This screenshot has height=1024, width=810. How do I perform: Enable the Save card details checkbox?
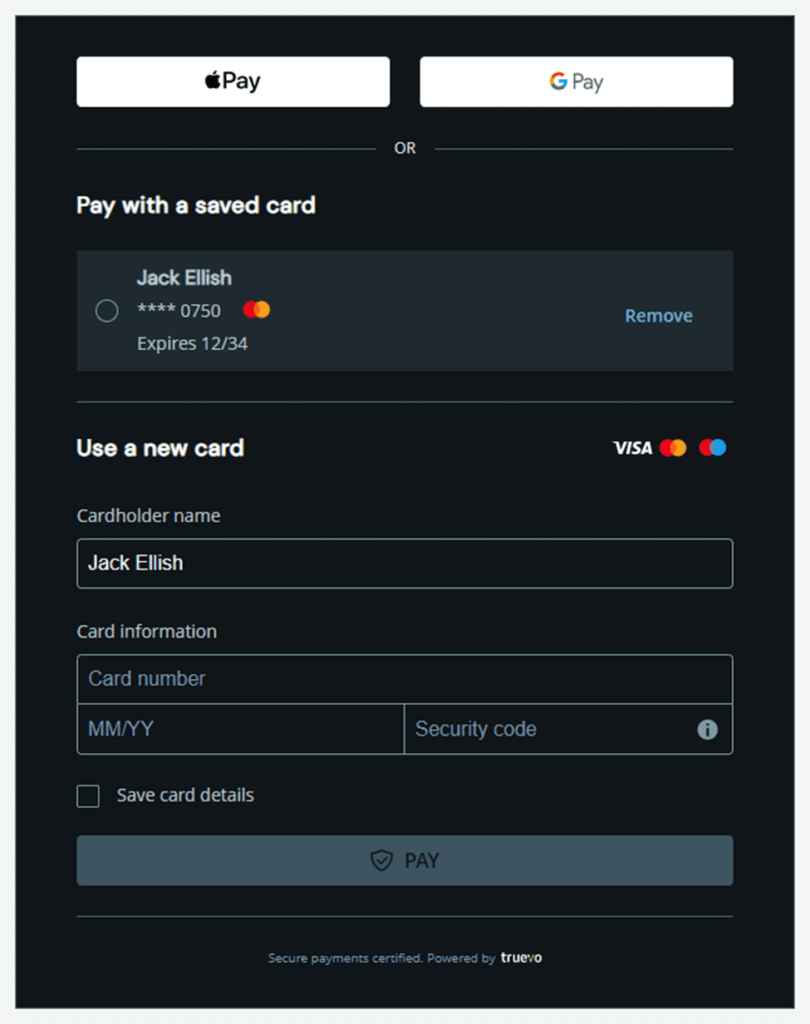tap(89, 796)
